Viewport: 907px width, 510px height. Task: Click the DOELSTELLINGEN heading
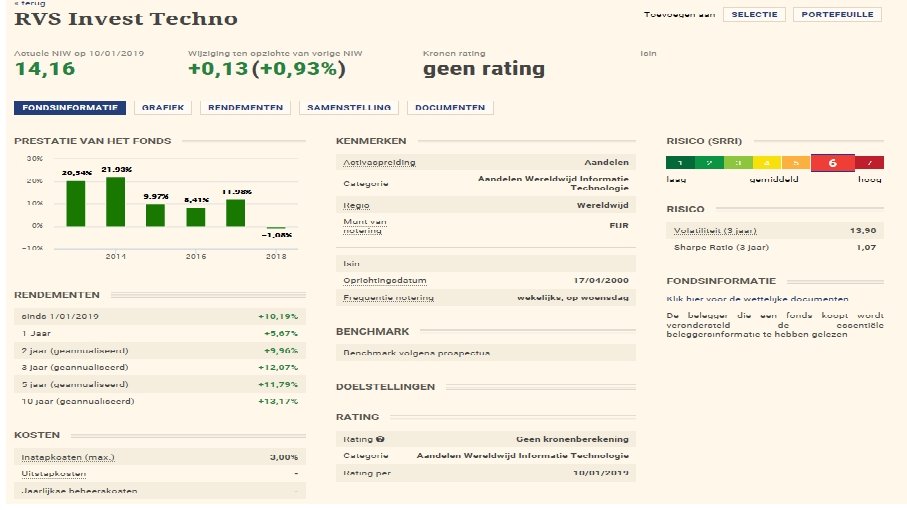[385, 387]
